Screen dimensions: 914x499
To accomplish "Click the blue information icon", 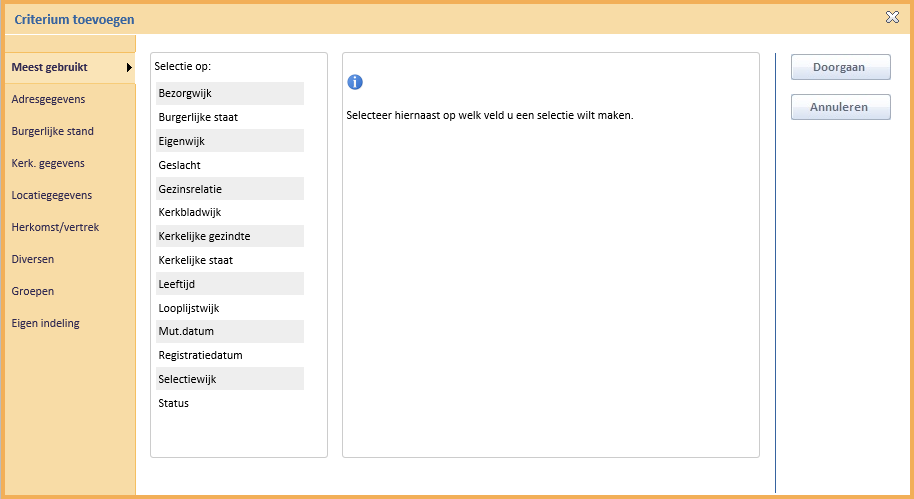I will 355,82.
